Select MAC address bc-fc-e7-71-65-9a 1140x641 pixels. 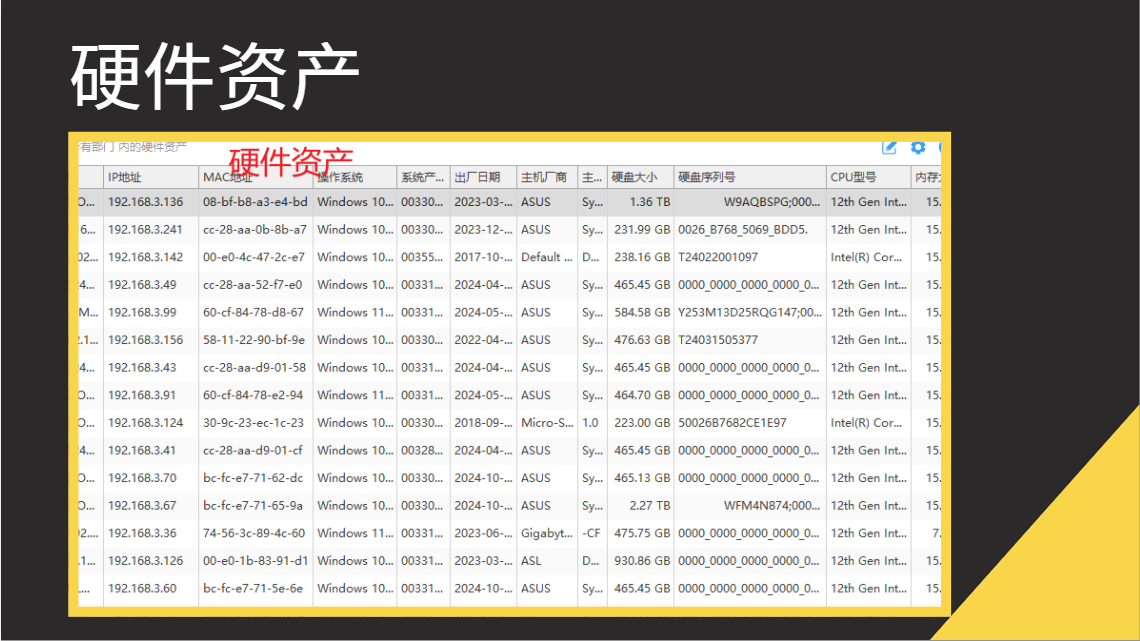pos(253,506)
